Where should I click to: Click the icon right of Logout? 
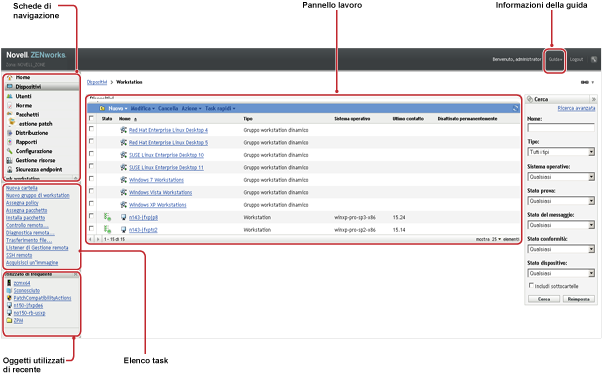594,59
